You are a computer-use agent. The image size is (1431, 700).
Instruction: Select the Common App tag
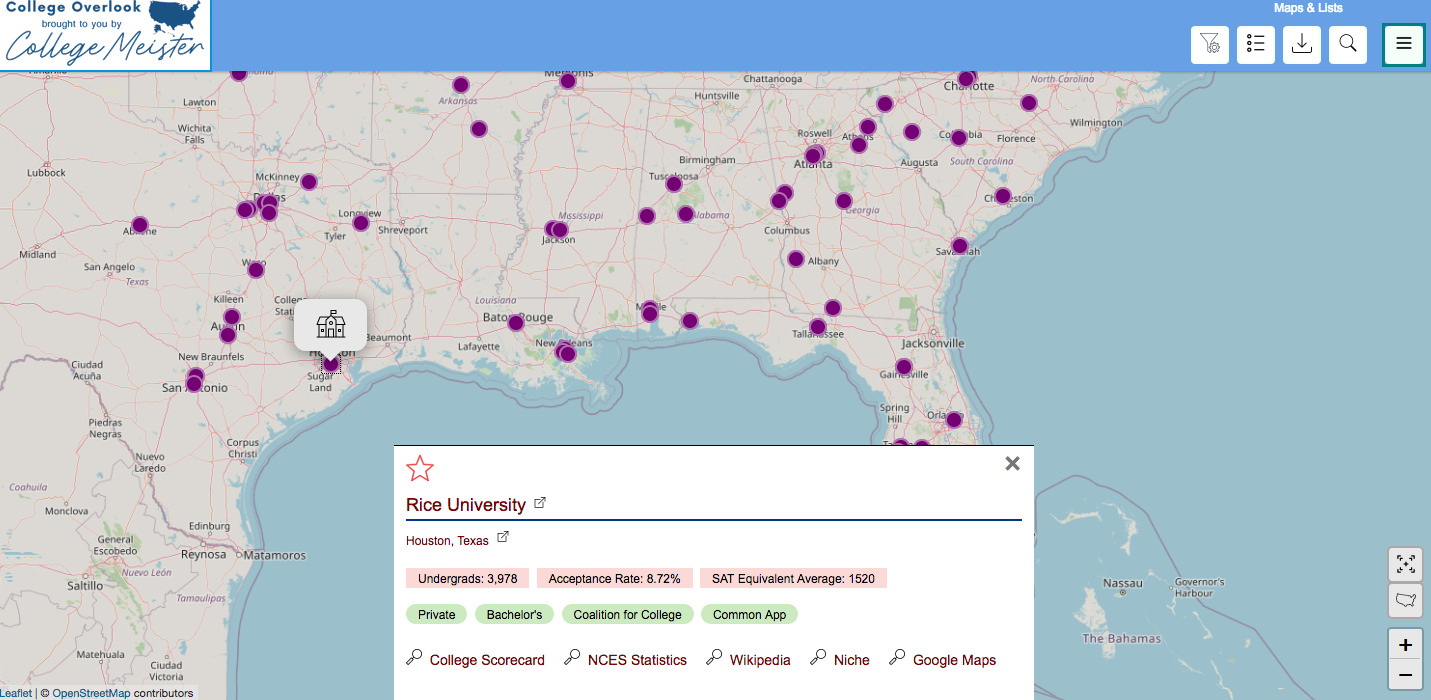(749, 614)
